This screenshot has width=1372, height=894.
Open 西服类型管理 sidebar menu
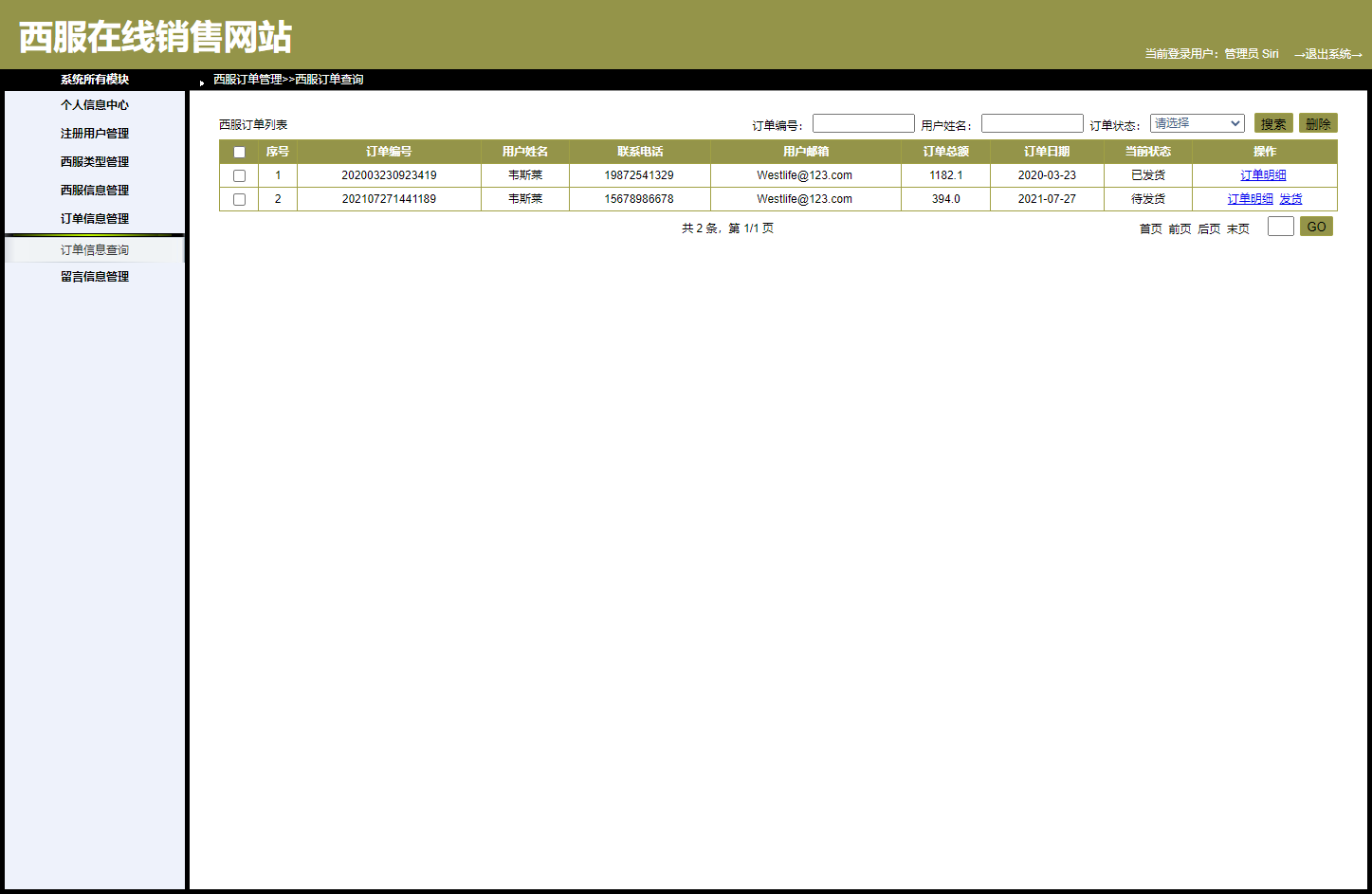click(95, 162)
